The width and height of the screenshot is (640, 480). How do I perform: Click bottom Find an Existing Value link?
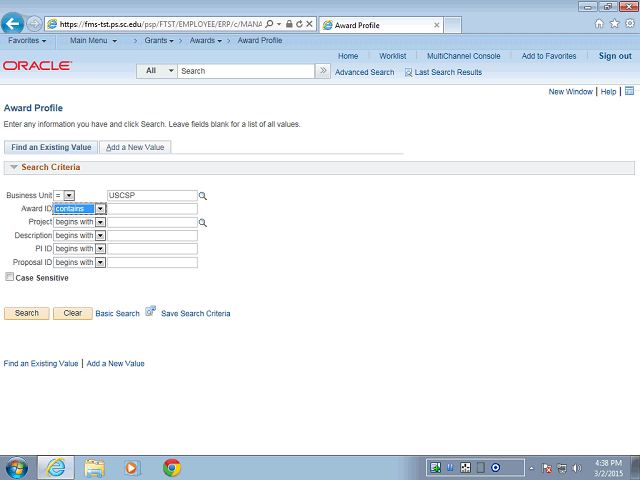(41, 363)
